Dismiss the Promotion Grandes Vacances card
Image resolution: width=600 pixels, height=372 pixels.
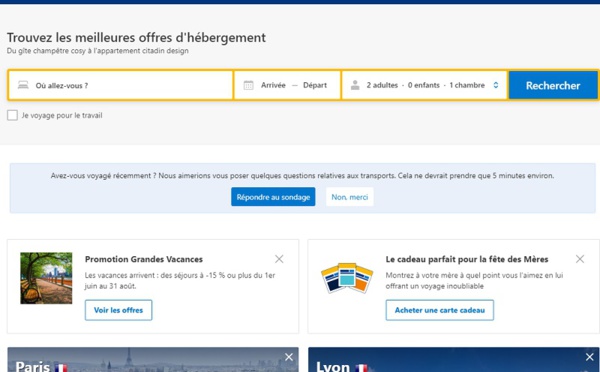pyautogui.click(x=279, y=259)
